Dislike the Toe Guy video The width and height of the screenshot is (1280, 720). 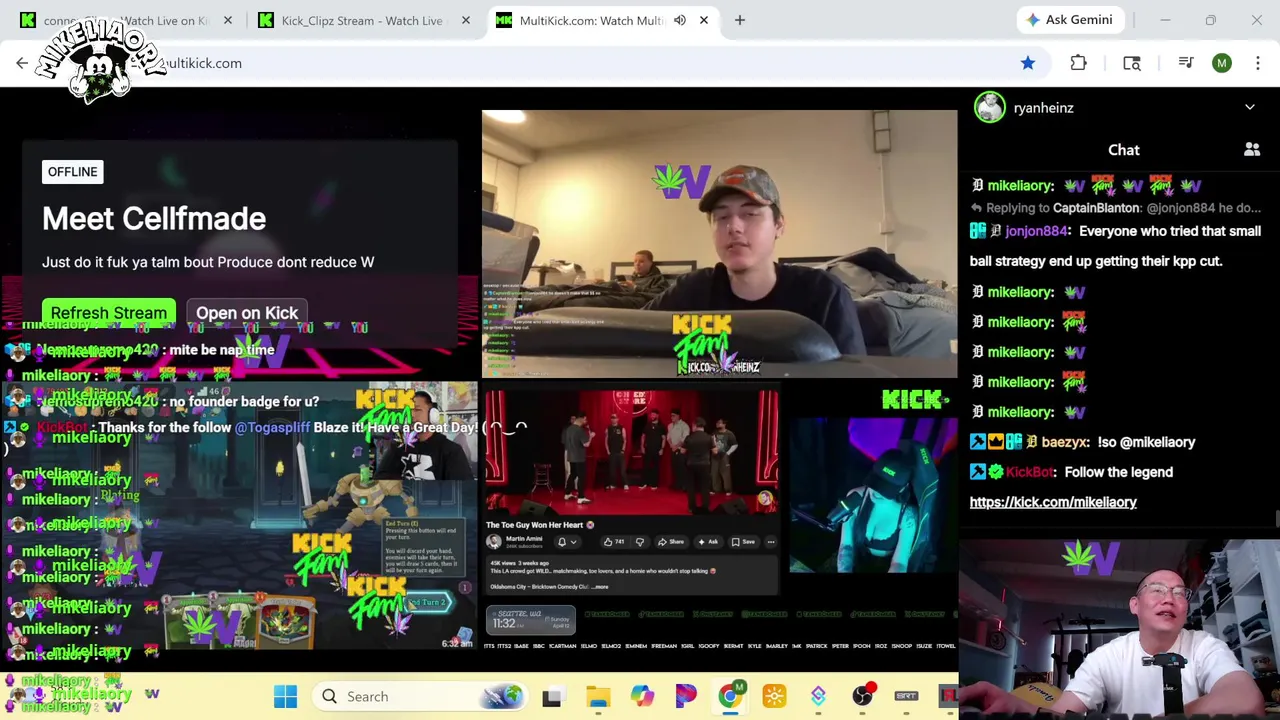(640, 542)
